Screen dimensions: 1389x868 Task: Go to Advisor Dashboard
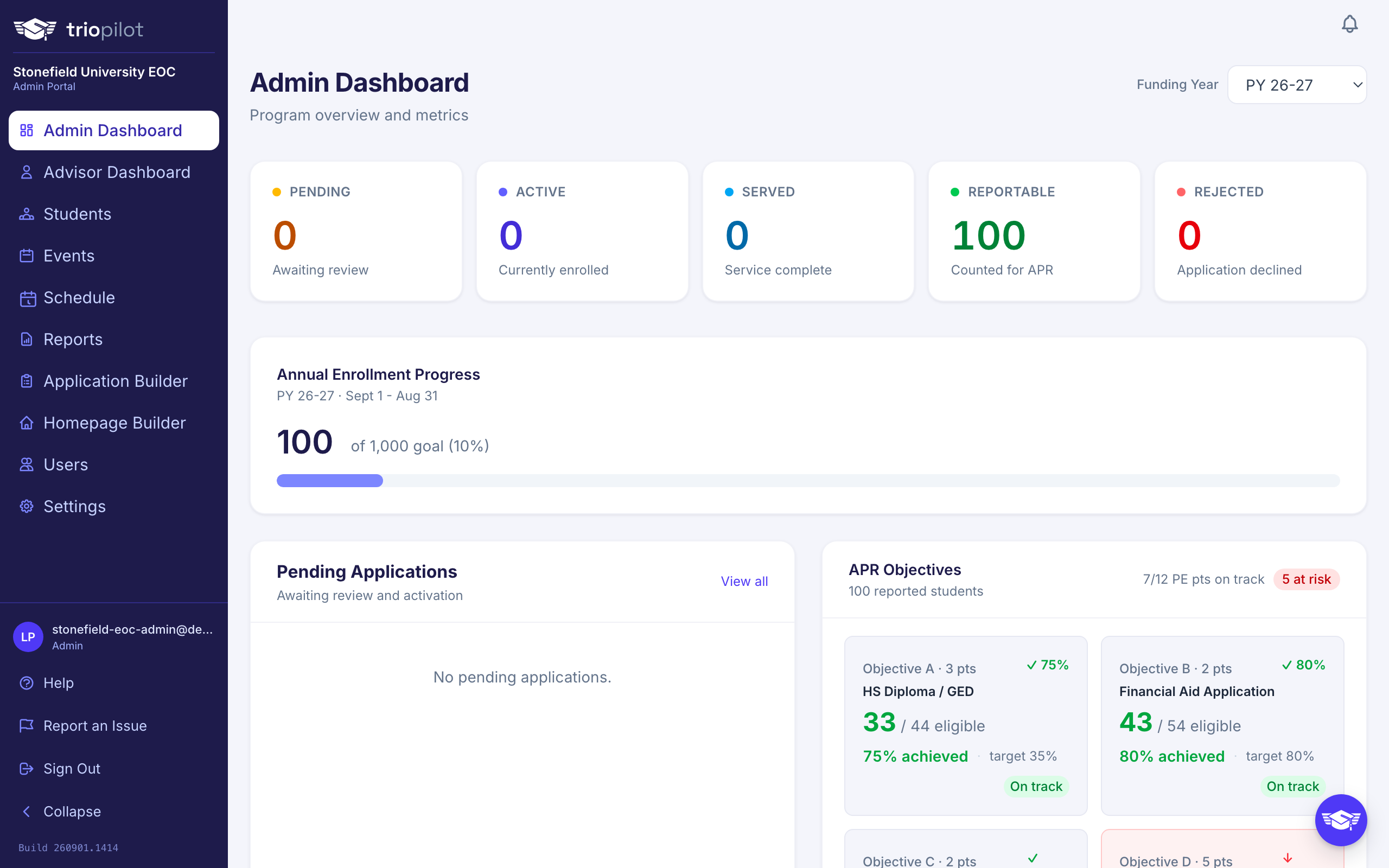pos(113,172)
